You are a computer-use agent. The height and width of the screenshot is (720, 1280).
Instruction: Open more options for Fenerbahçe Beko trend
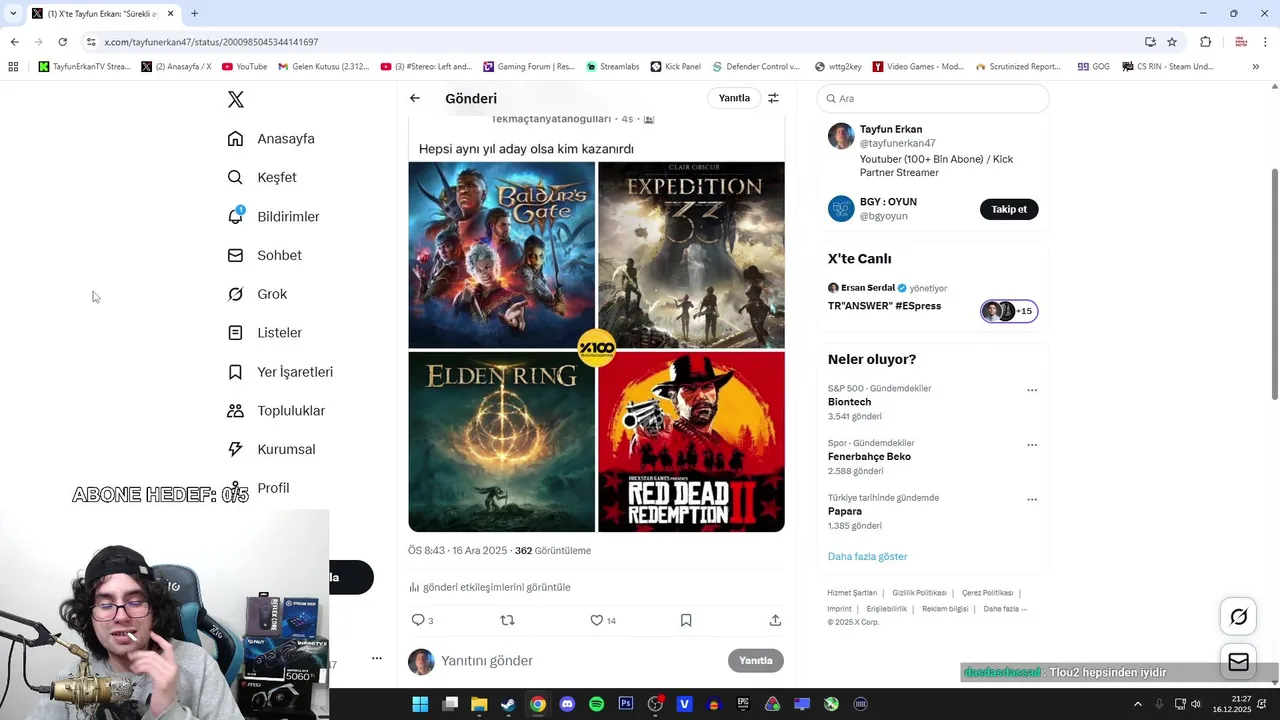click(x=1032, y=445)
